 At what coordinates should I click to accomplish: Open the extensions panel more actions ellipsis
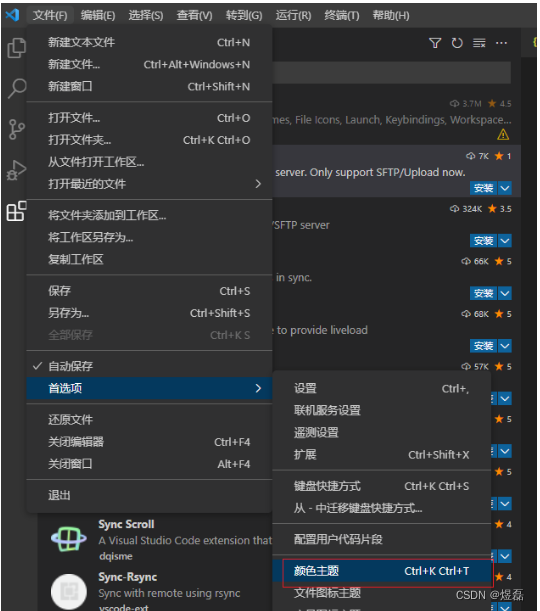tap(501, 43)
